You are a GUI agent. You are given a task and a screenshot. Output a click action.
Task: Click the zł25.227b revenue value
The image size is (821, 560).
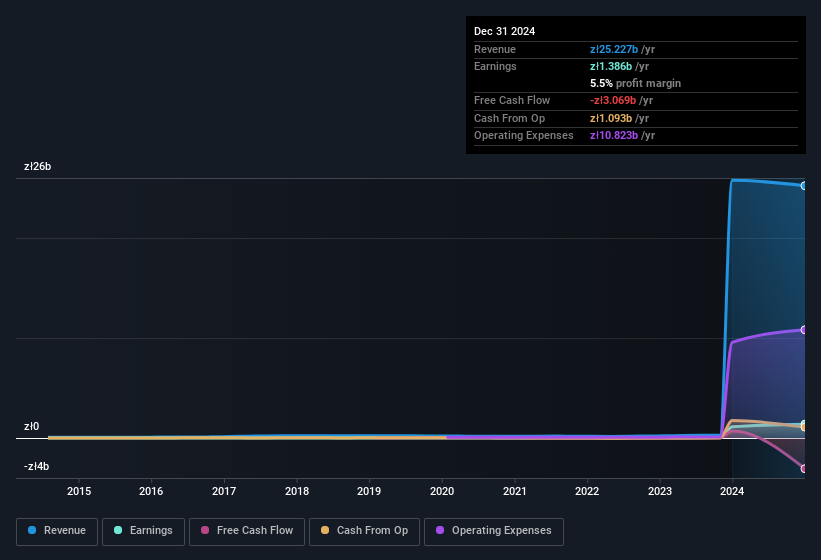pyautogui.click(x=614, y=49)
